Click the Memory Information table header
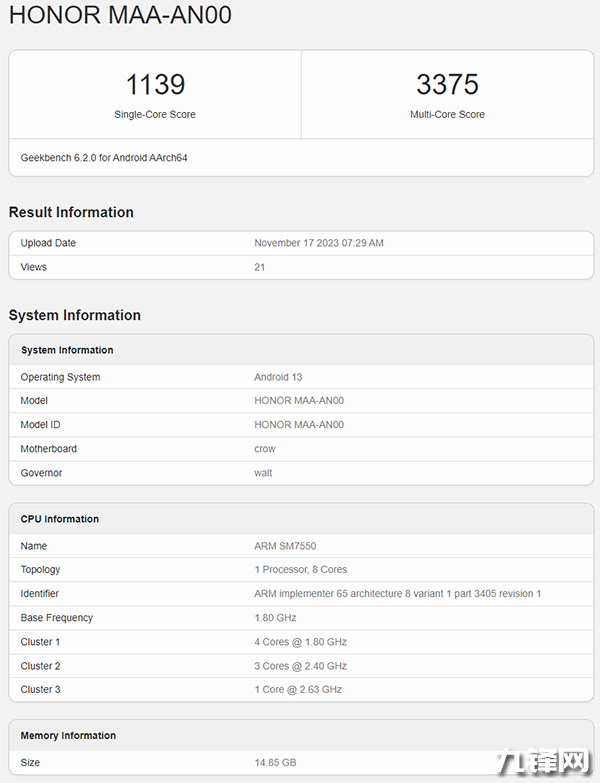 point(68,736)
